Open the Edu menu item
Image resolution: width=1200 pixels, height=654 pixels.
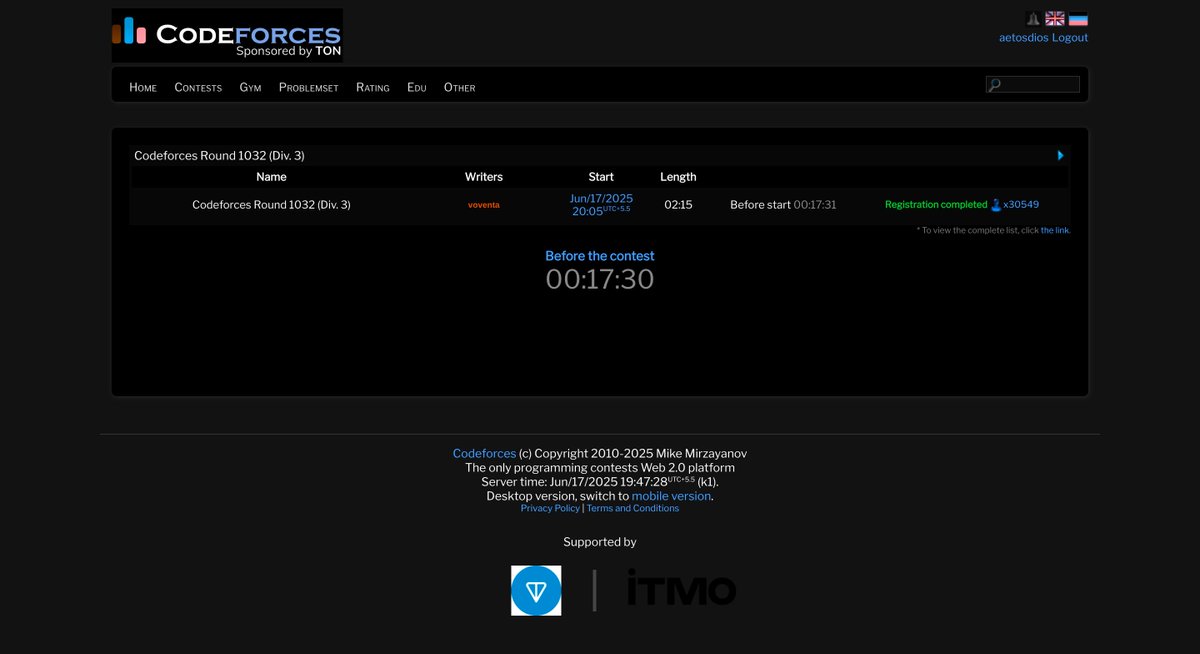417,88
